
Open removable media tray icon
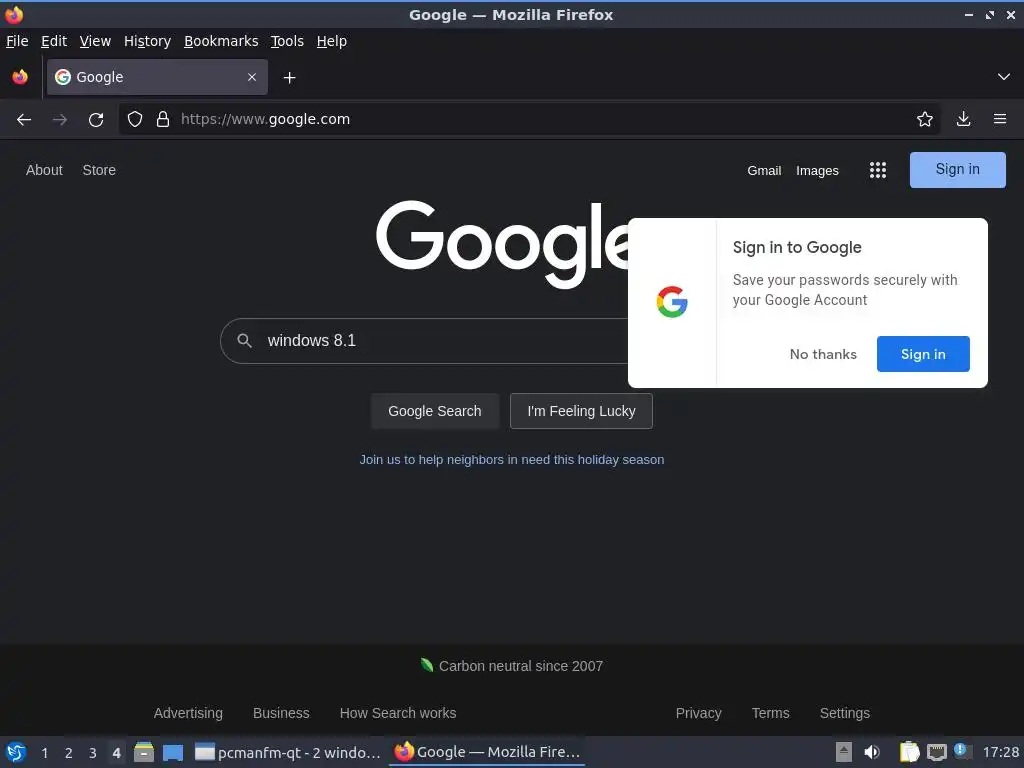[x=844, y=752]
